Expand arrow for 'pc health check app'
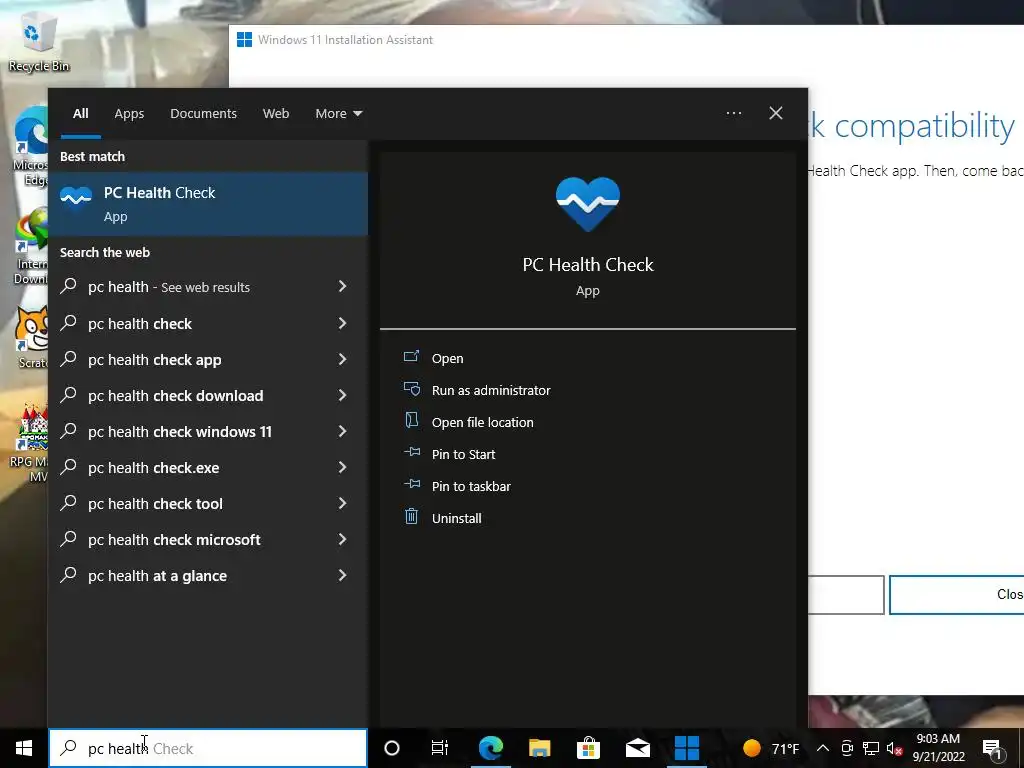The width and height of the screenshot is (1024, 768). tap(342, 359)
